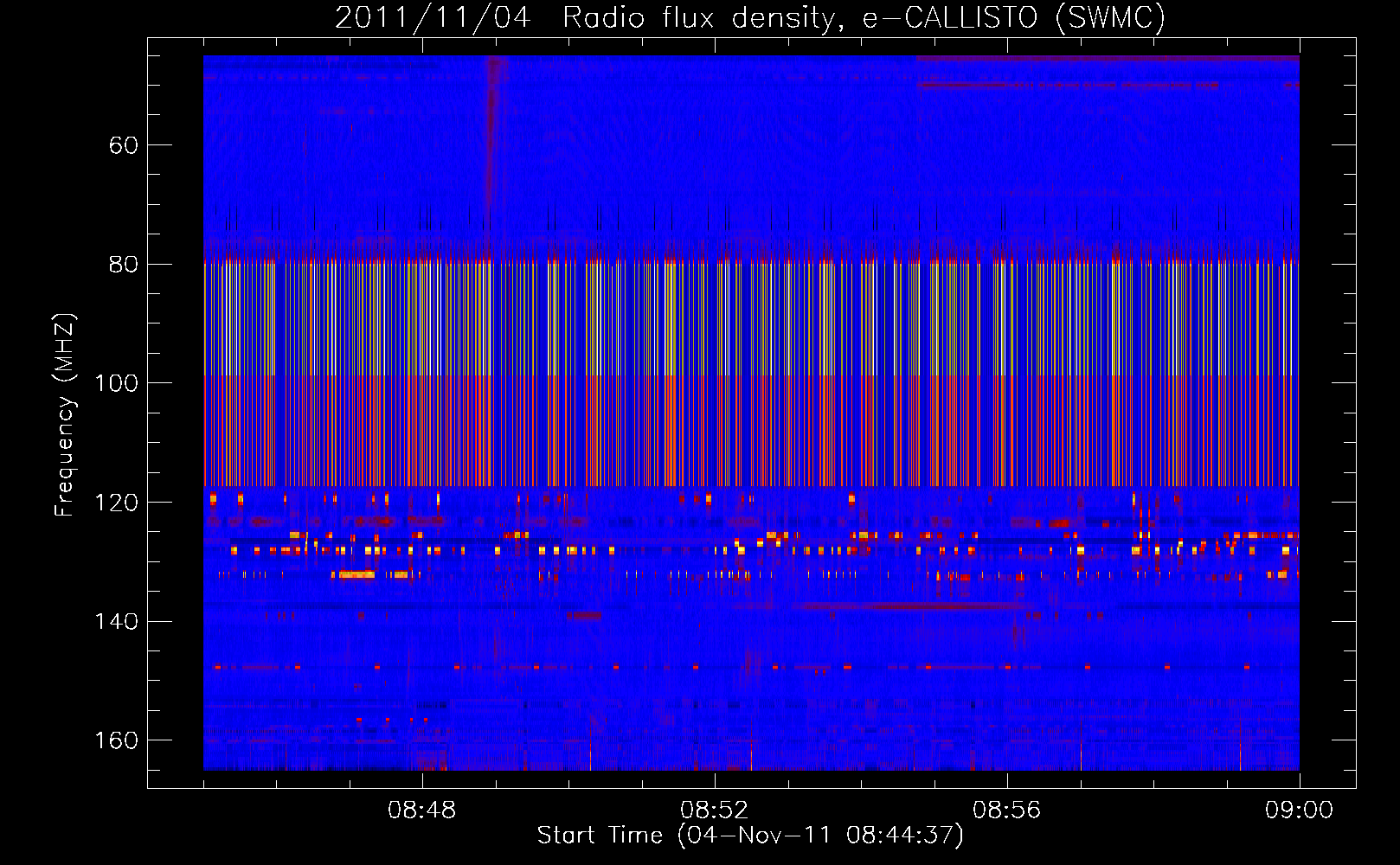Click the 09:00 time axis label
Screen dimensions: 1400x865
pos(1300,811)
